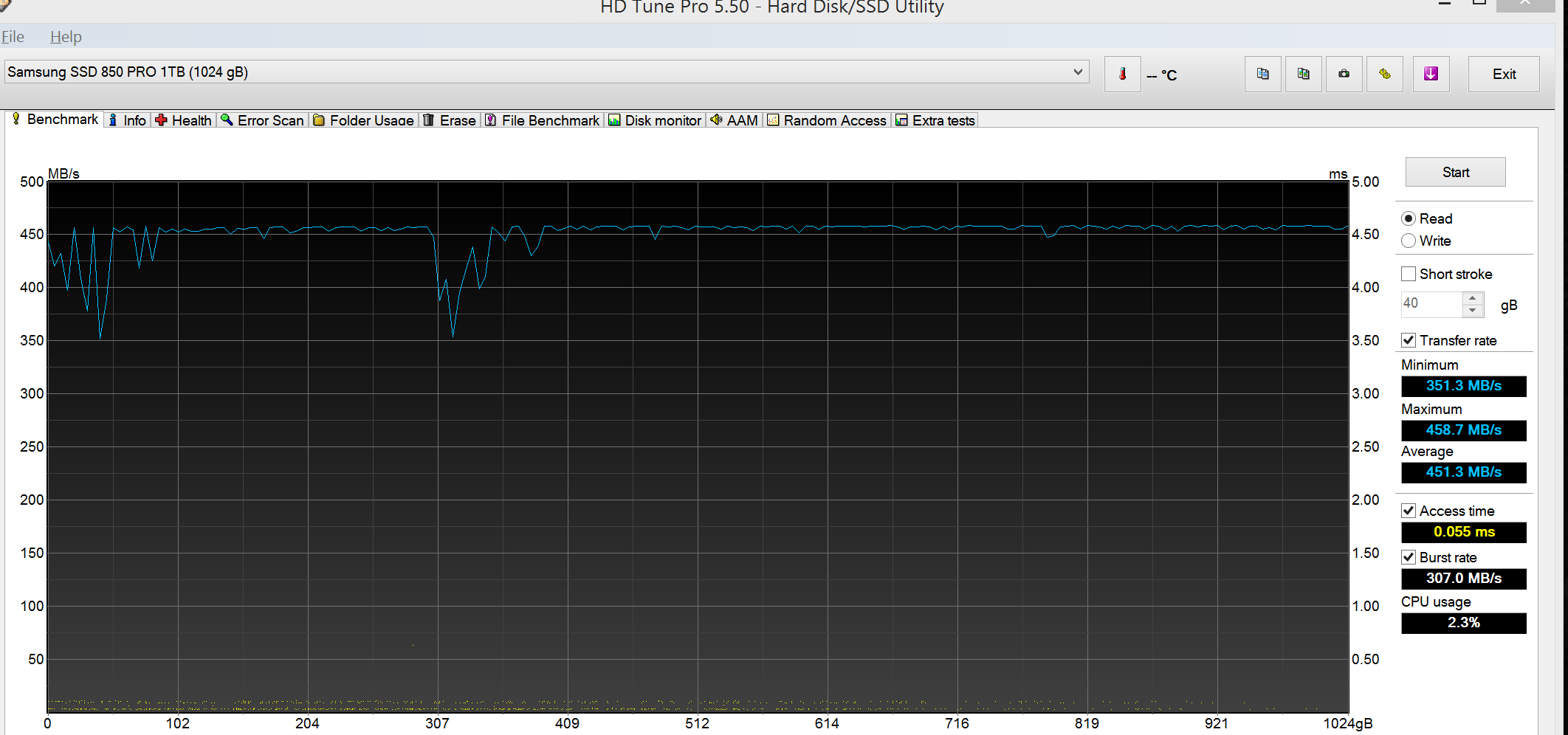
Task: Click the purple down-arrow tray icon
Action: 1431,74
